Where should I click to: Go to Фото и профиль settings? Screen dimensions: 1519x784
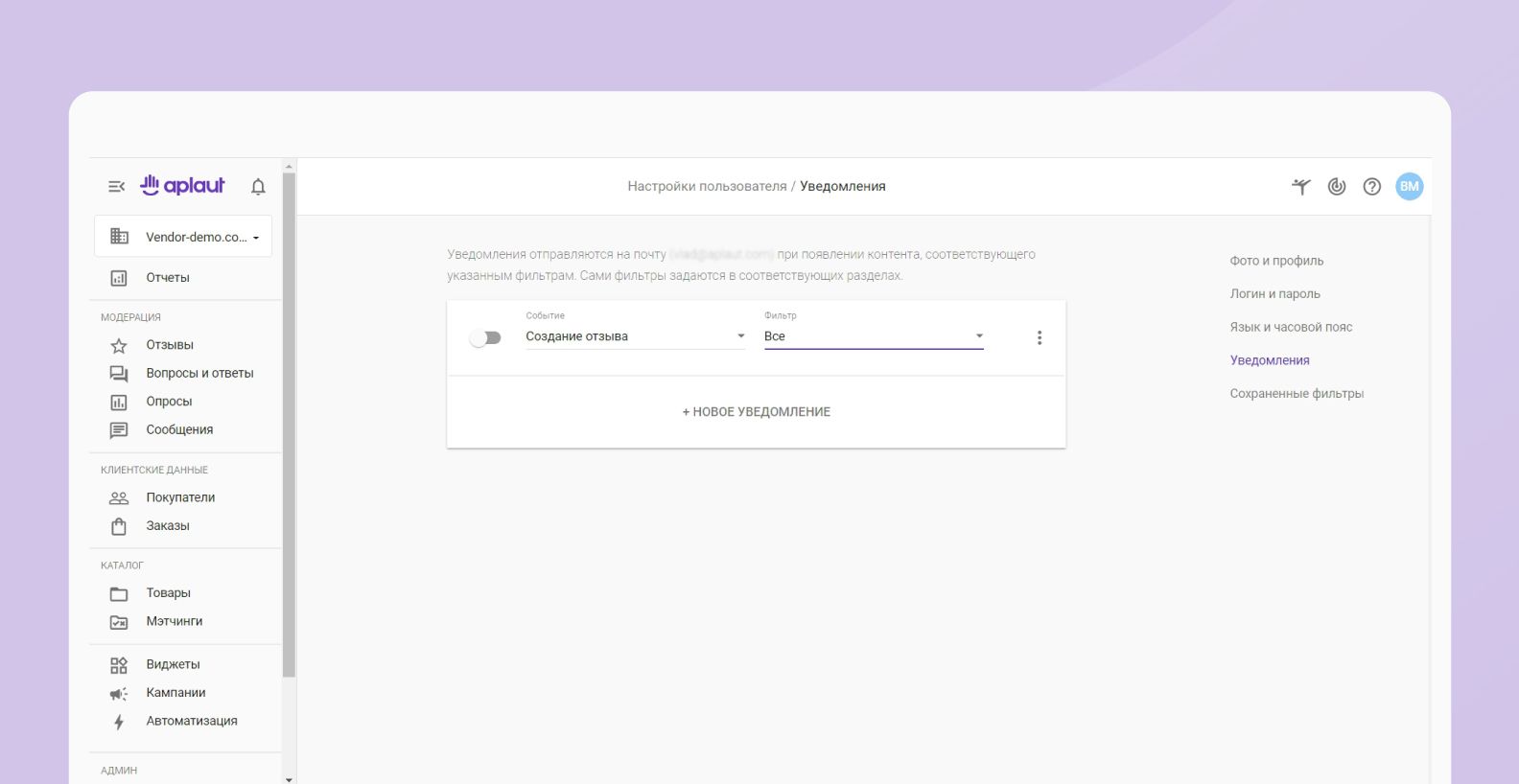click(1276, 261)
